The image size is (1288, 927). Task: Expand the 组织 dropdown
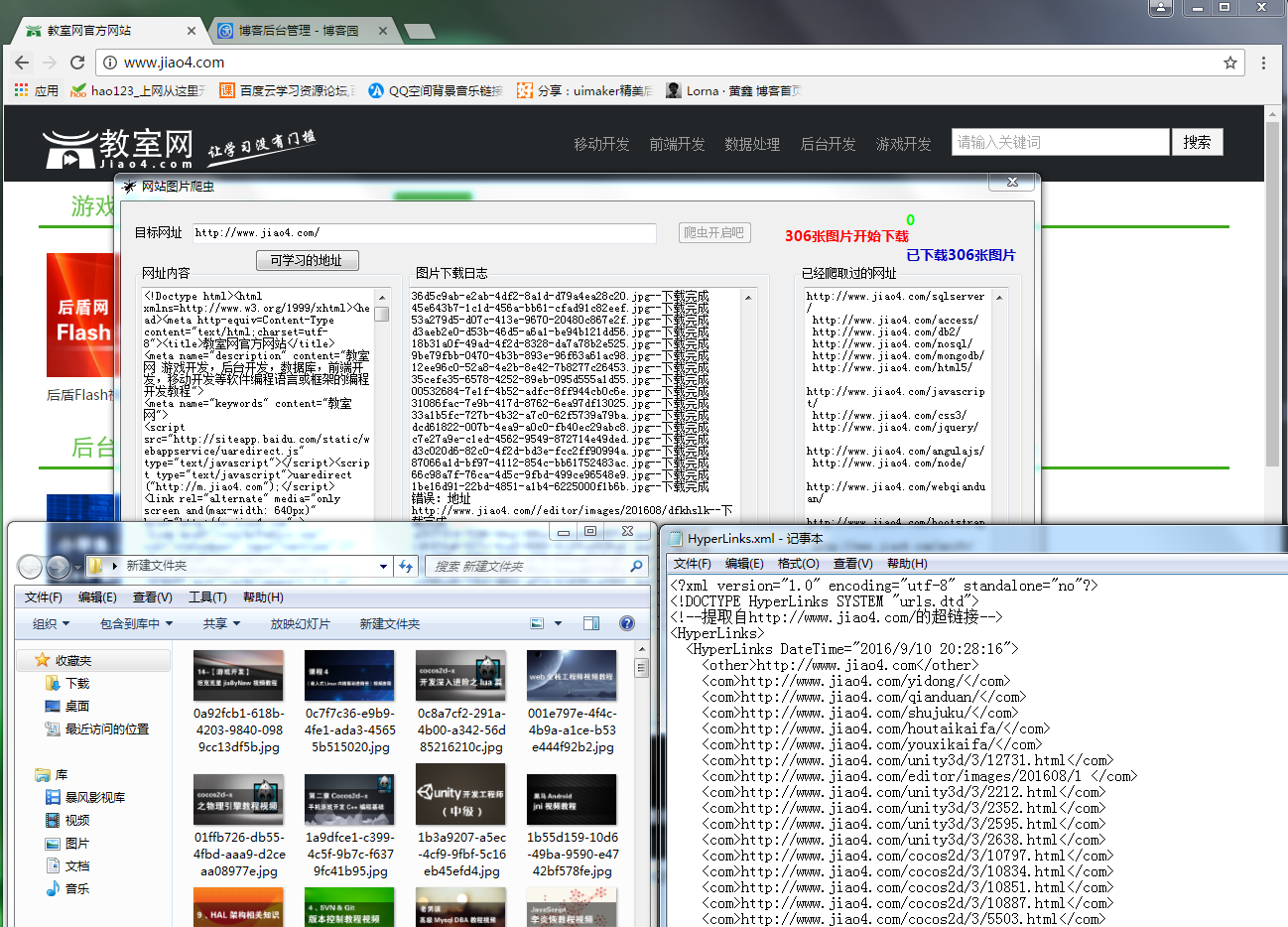[x=52, y=624]
